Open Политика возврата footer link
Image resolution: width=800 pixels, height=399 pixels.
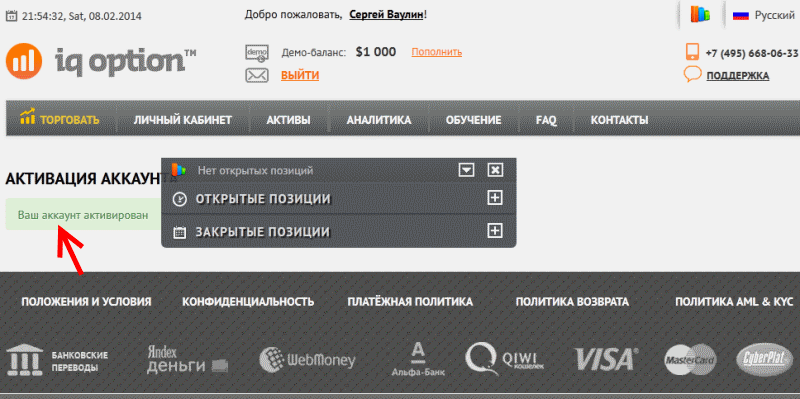(x=572, y=302)
